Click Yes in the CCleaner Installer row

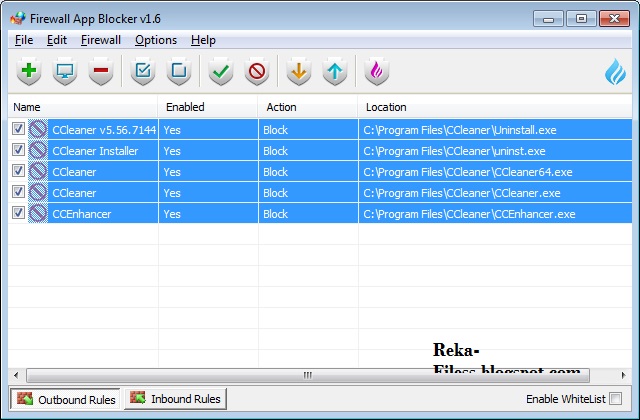coord(172,151)
